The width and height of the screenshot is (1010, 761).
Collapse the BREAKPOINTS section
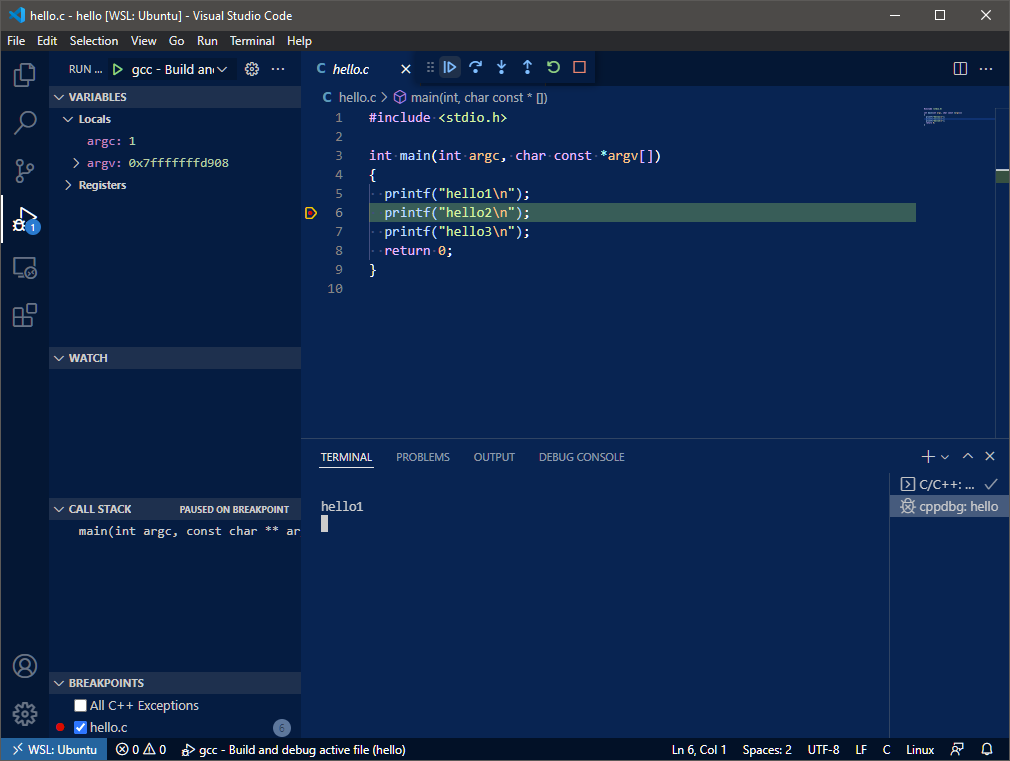(175, 683)
